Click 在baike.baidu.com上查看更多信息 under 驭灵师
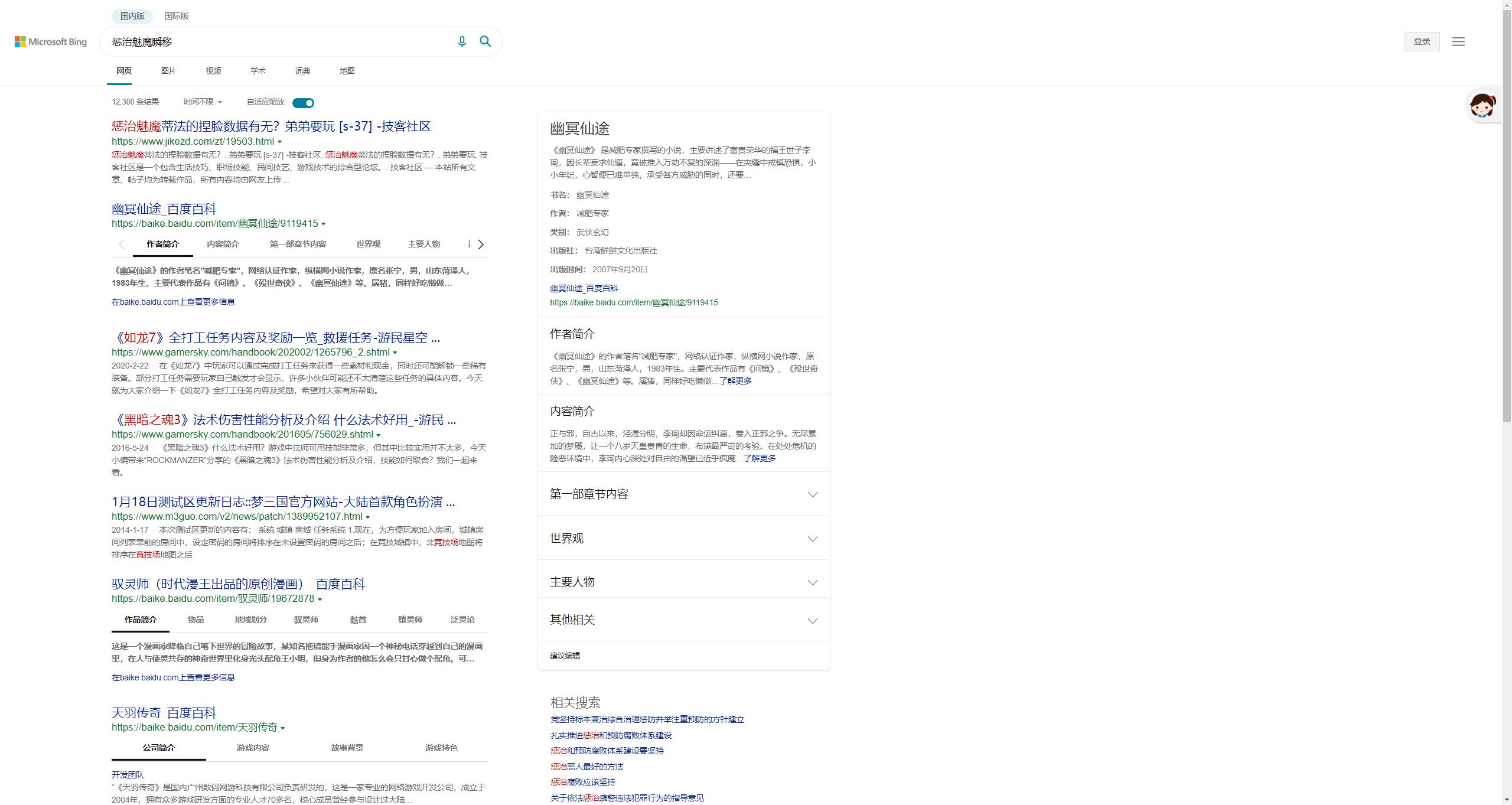 tap(173, 677)
